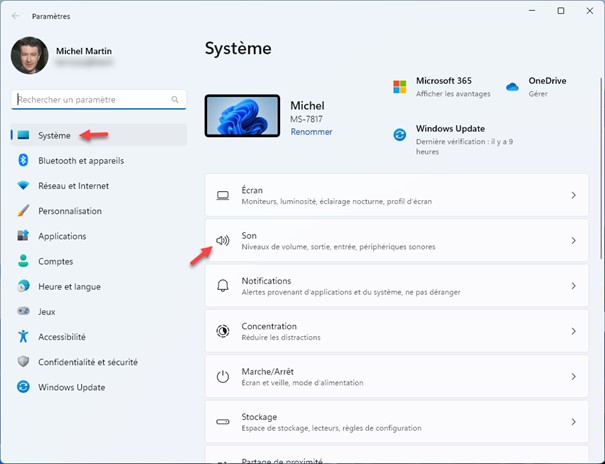
Task: Go to Personnalisation in the sidebar
Action: (70, 211)
